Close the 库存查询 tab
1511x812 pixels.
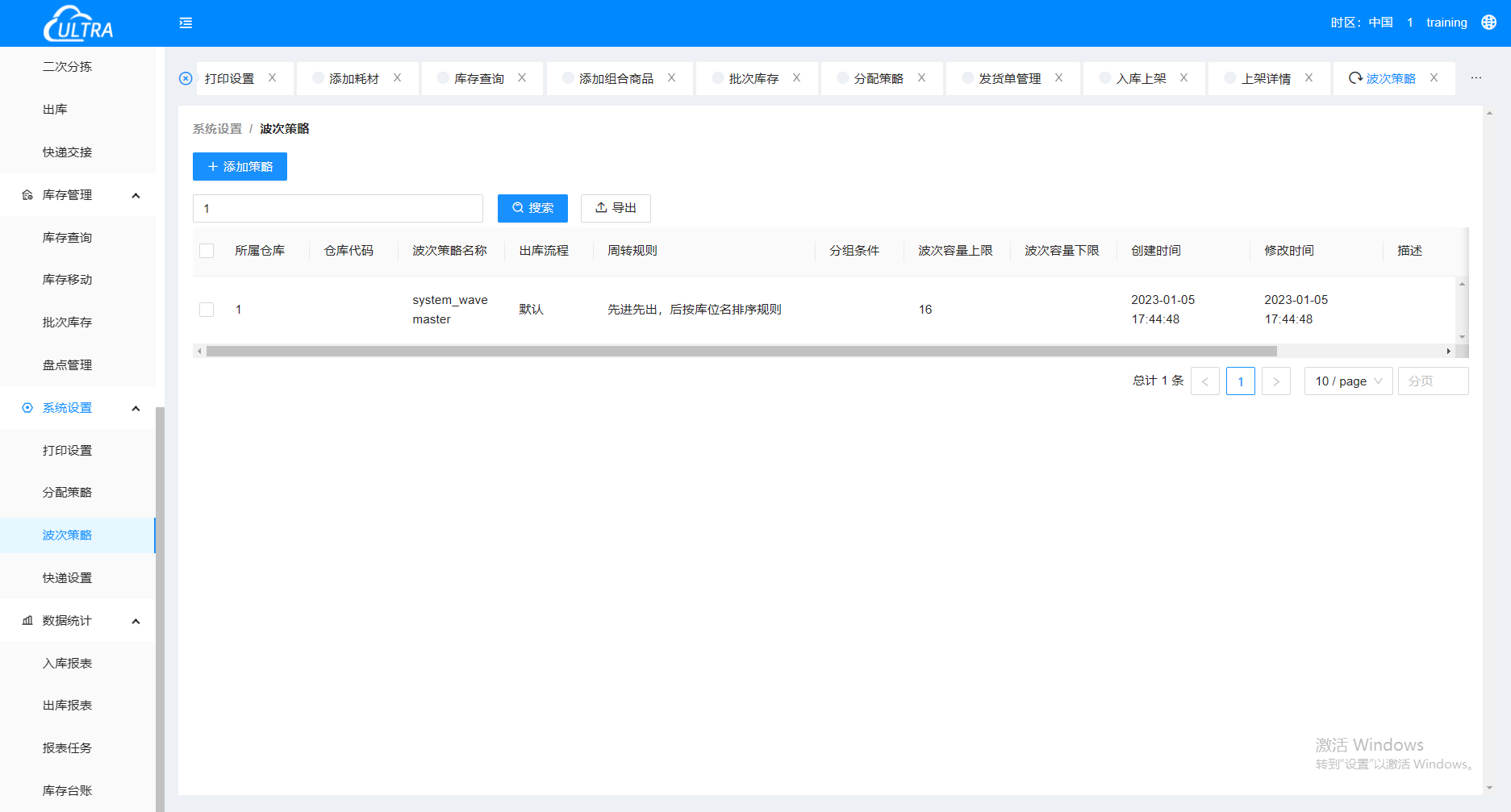(522, 78)
